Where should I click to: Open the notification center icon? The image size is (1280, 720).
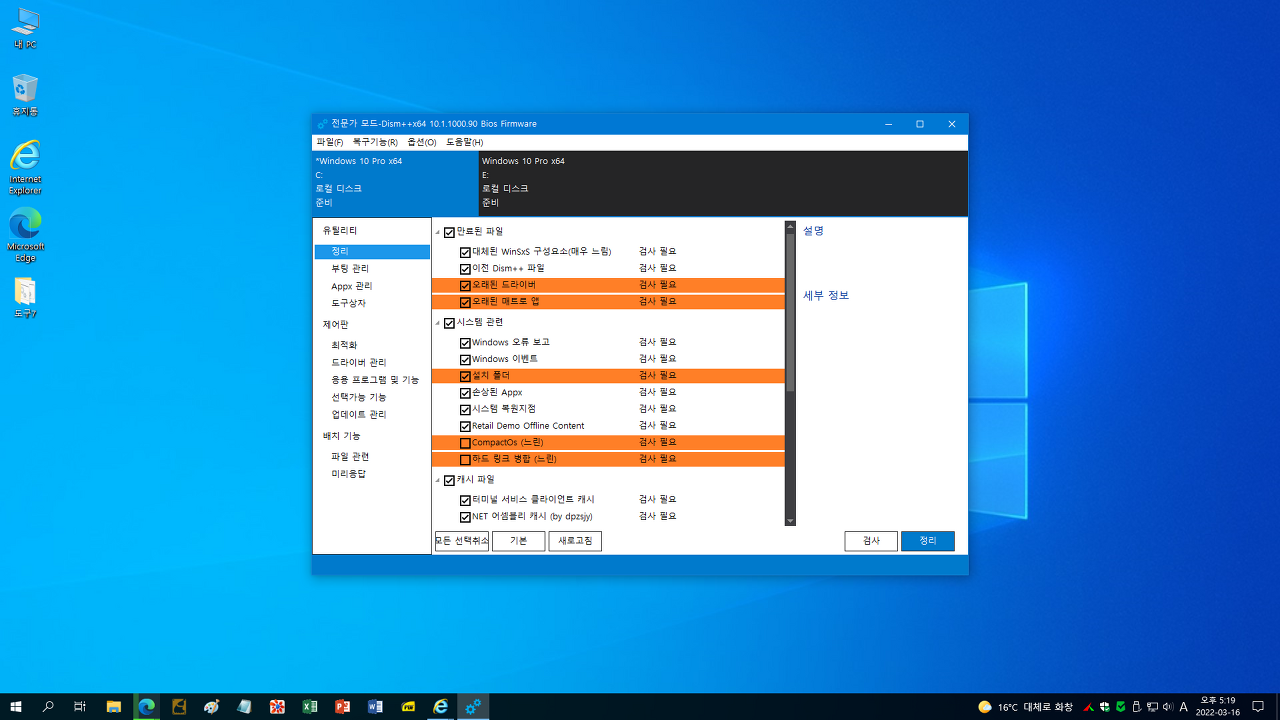tap(1258, 706)
